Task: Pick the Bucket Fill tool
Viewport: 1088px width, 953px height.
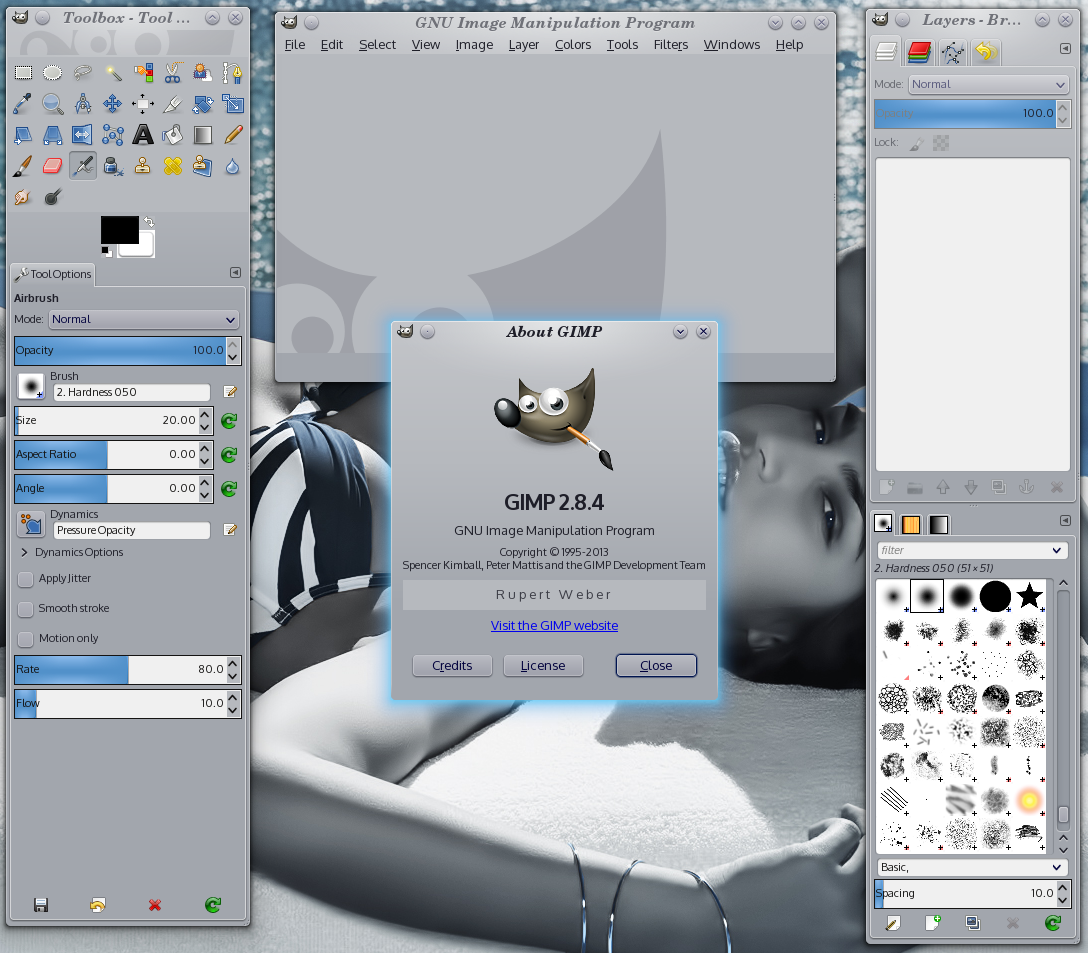Action: [x=173, y=134]
